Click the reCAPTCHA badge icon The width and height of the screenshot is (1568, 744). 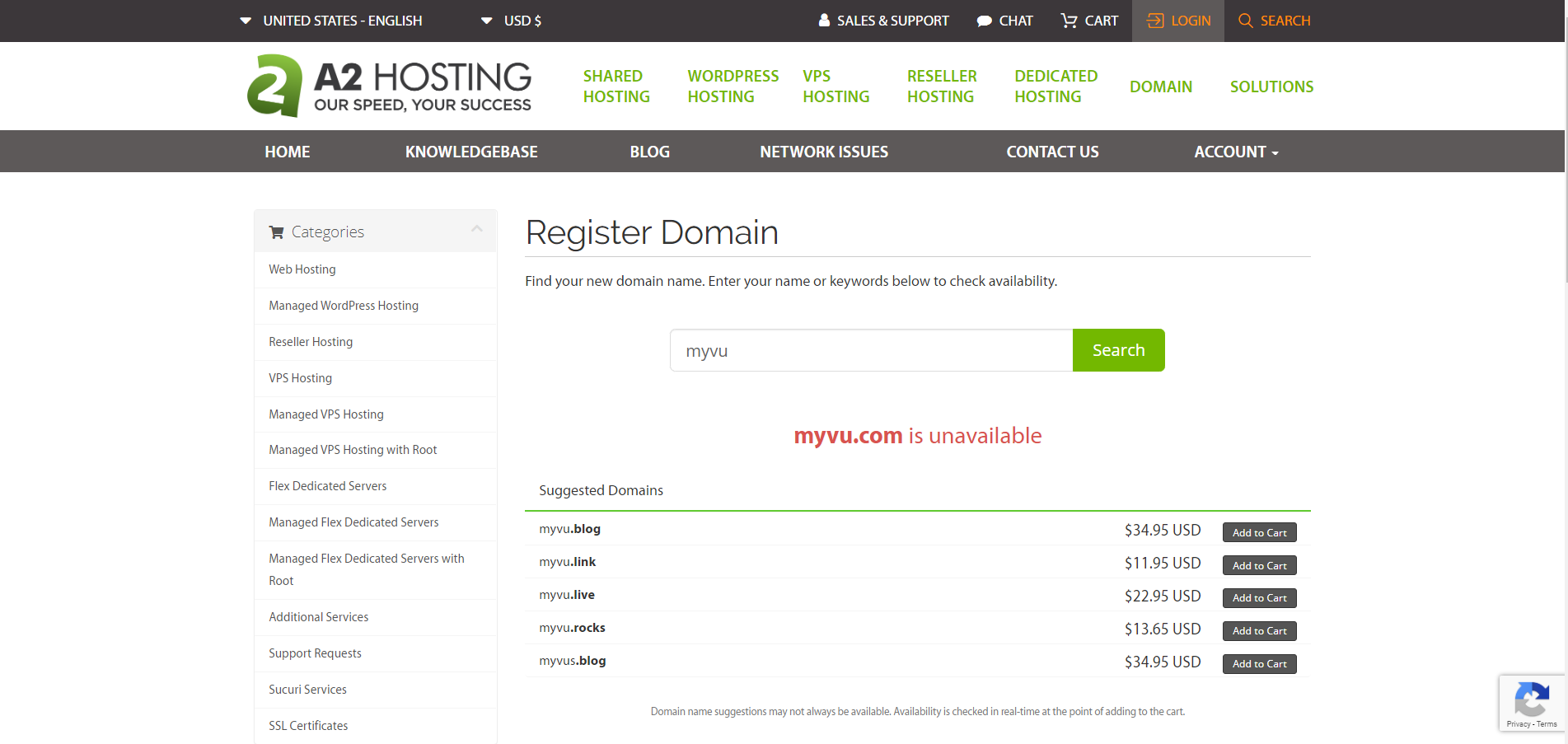[x=1532, y=700]
